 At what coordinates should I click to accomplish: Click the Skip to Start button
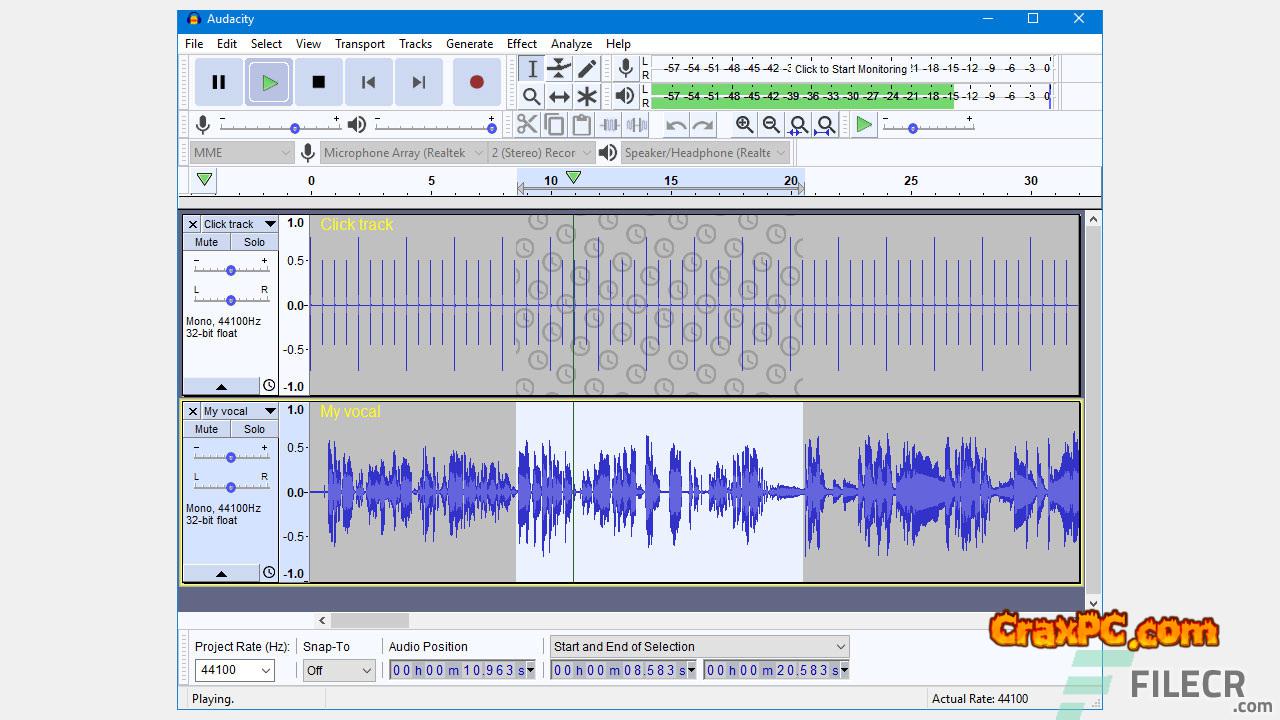(x=368, y=82)
